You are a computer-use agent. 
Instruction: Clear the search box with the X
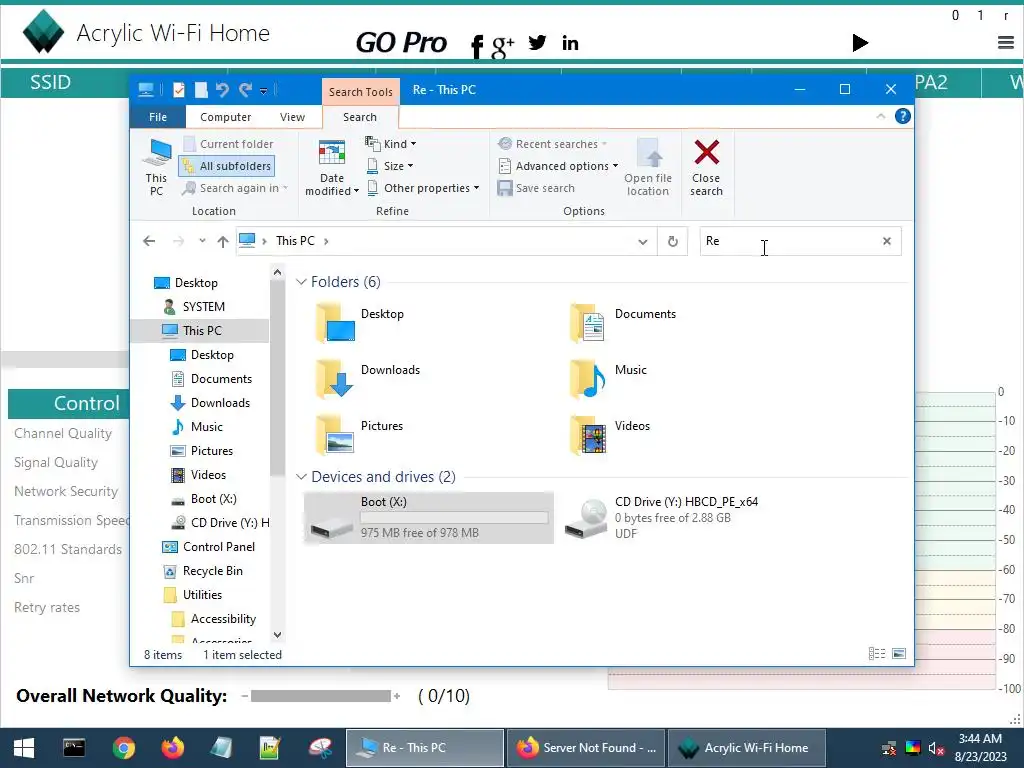point(886,241)
